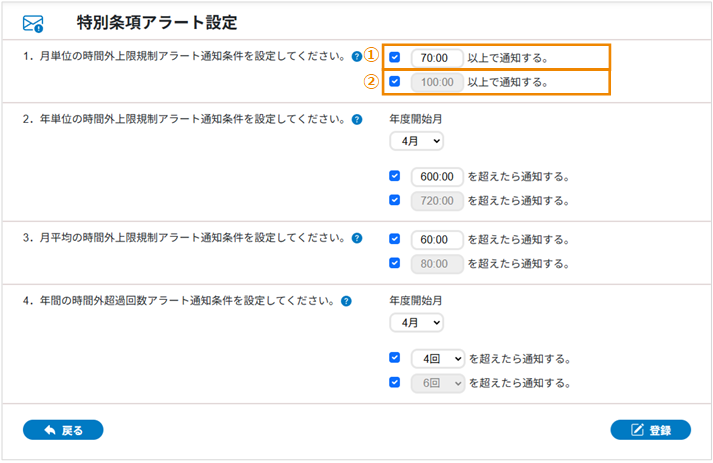
Task: Click help icon for annual overtime count alert
Action: [x=346, y=301]
